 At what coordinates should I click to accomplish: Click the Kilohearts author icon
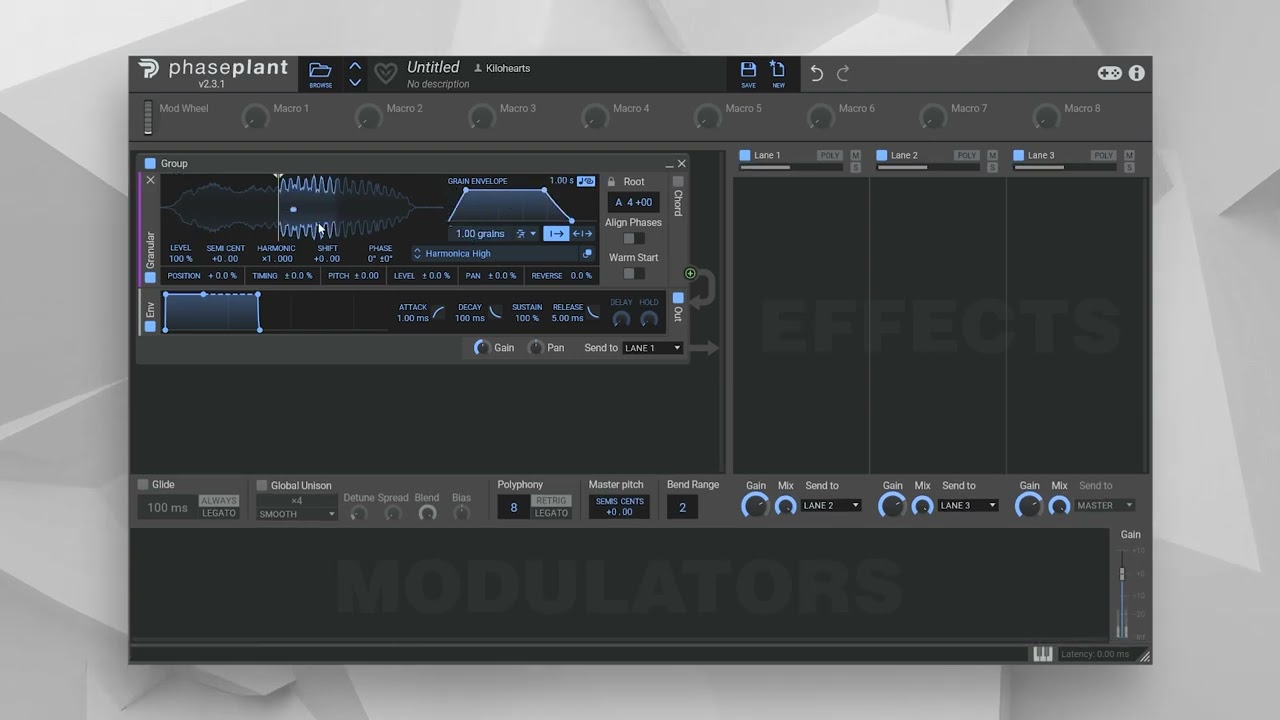click(478, 68)
